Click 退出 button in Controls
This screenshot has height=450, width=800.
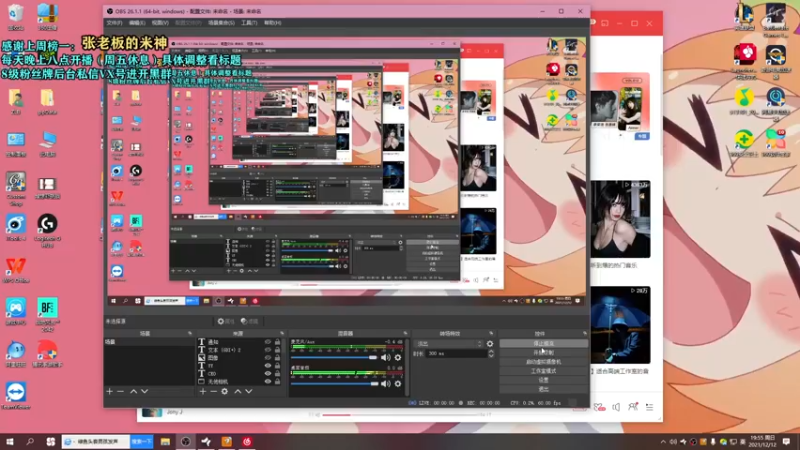pos(543,389)
